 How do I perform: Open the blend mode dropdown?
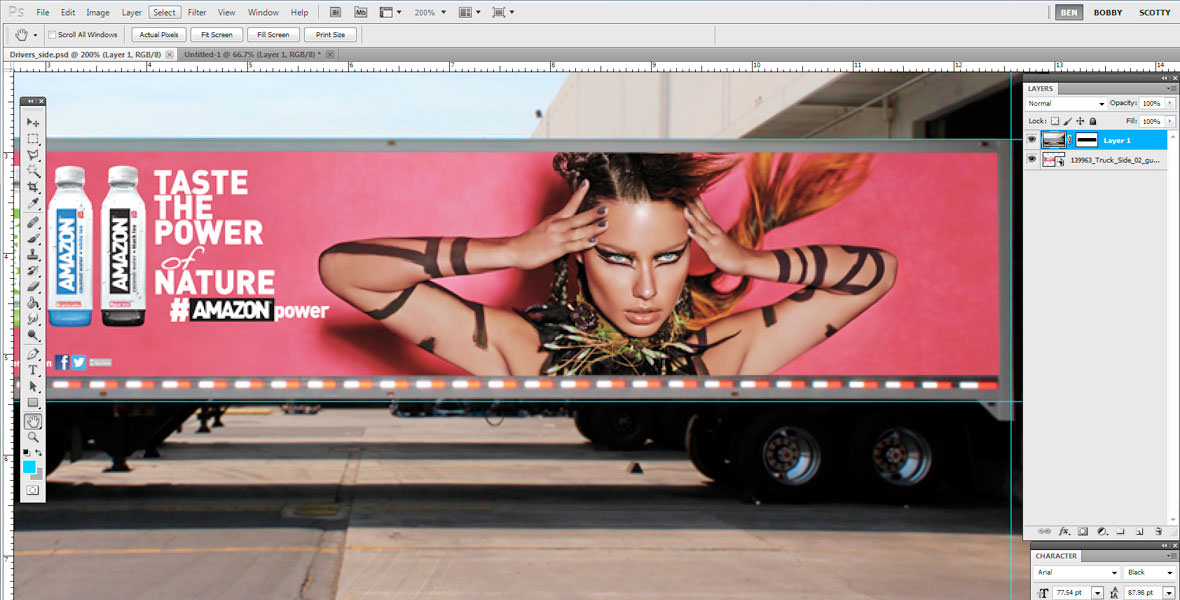(x=1066, y=103)
